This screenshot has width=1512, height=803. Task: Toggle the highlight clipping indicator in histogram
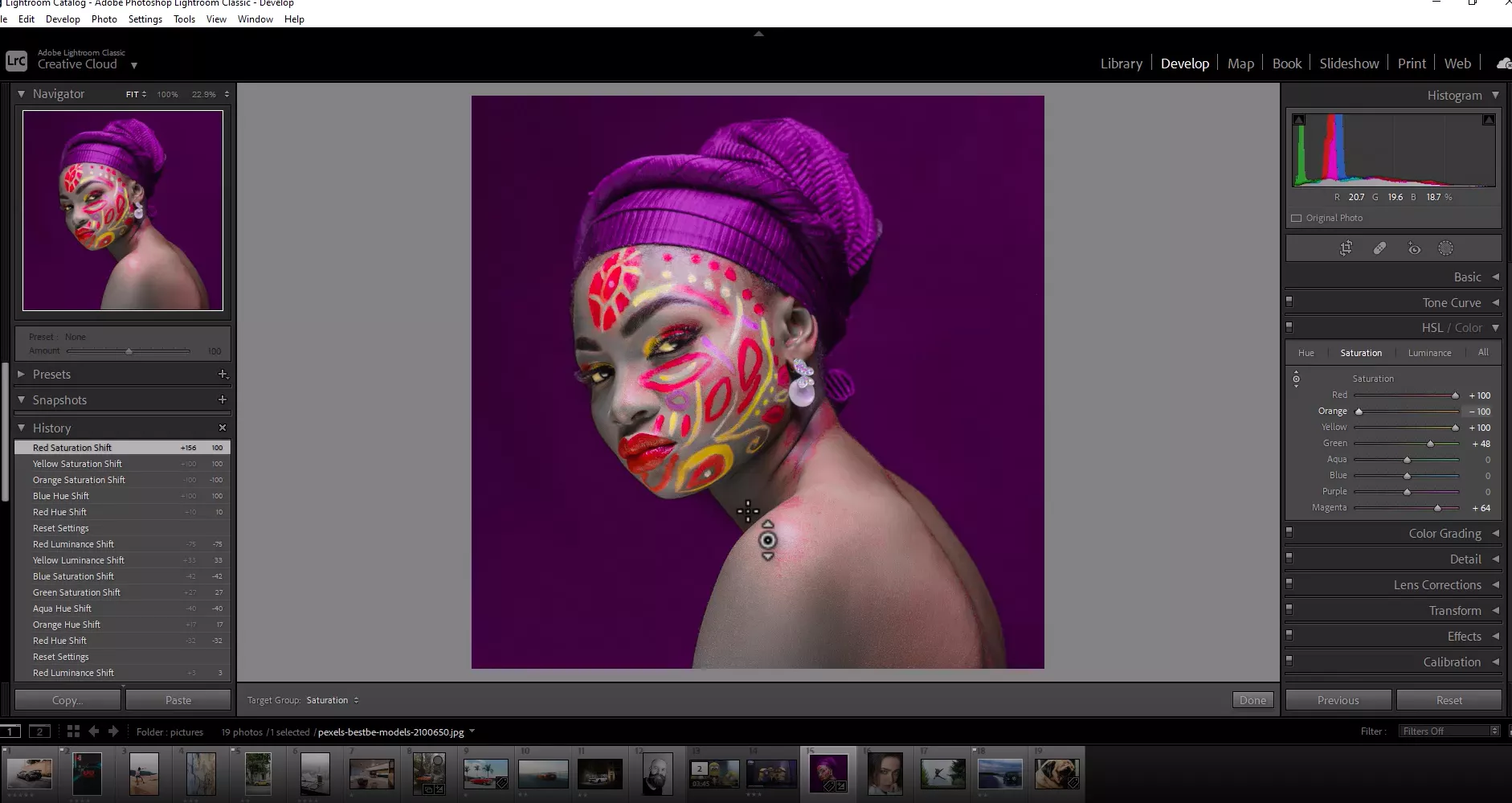point(1489,120)
